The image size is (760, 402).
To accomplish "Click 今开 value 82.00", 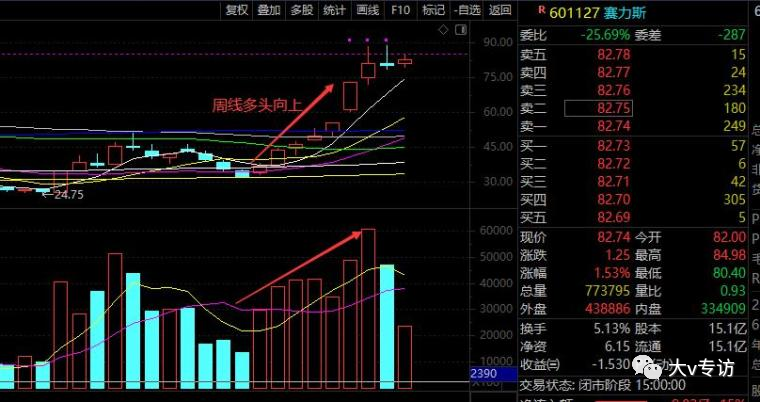I will pos(729,237).
